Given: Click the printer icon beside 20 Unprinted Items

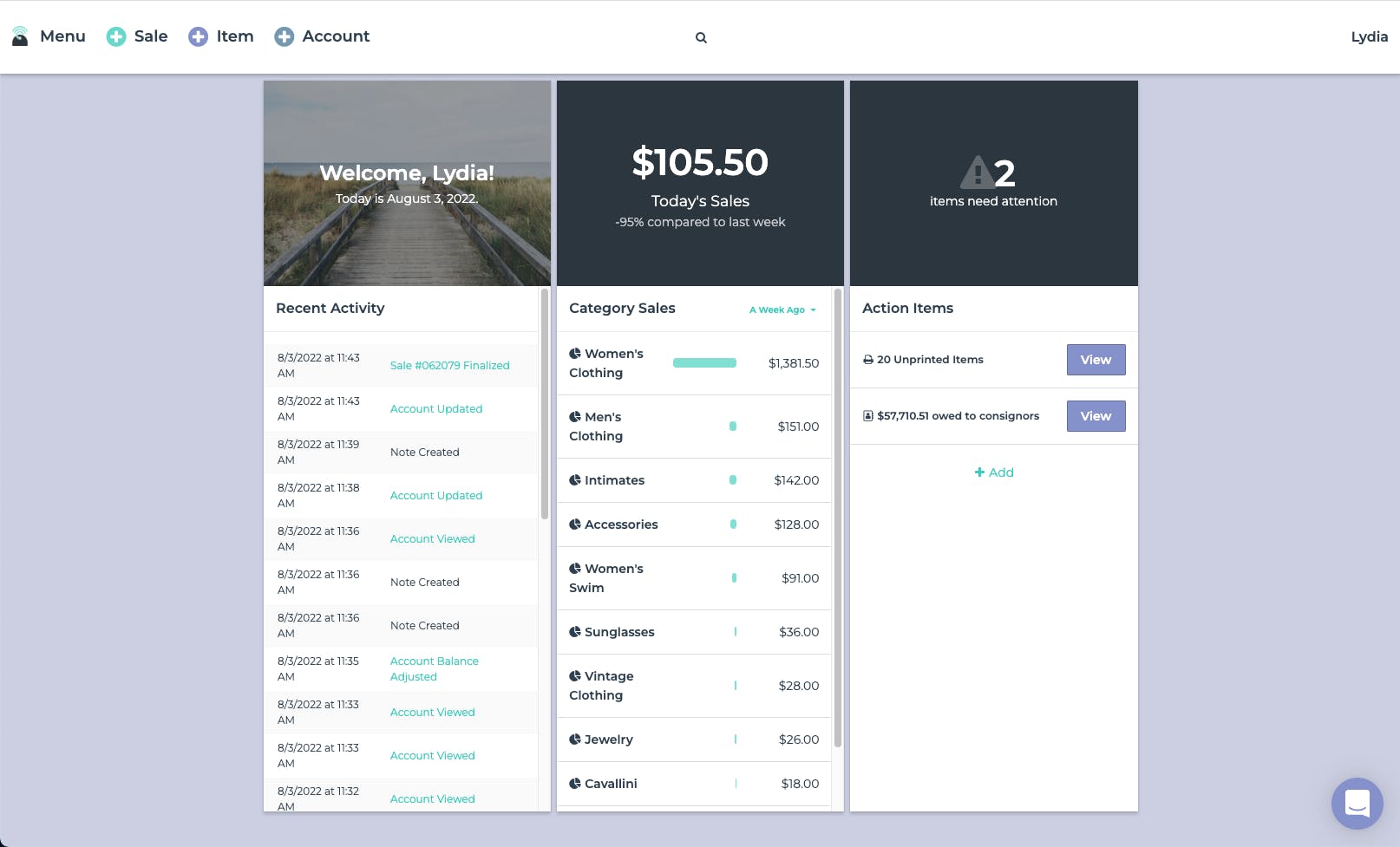Looking at the screenshot, I should pos(868,359).
